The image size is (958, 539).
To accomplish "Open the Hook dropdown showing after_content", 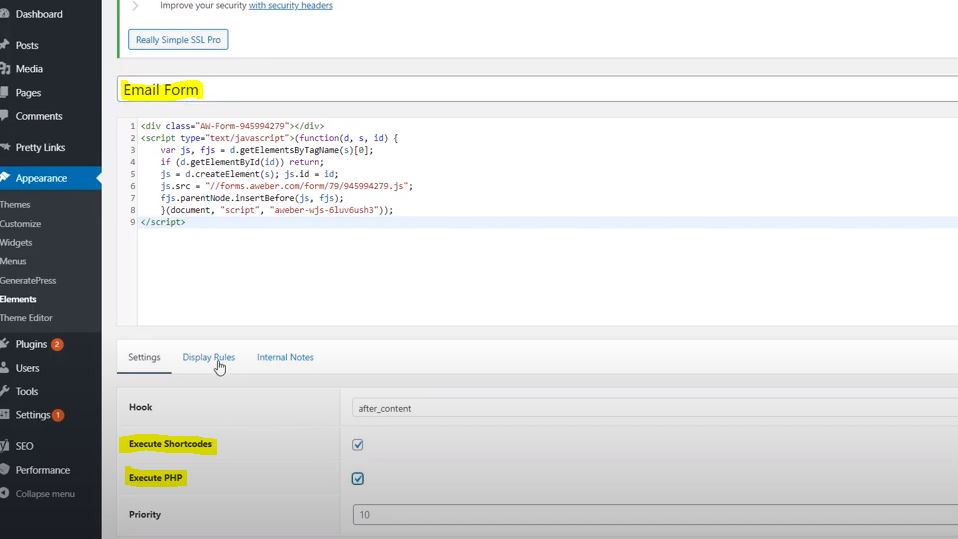I will (x=655, y=408).
